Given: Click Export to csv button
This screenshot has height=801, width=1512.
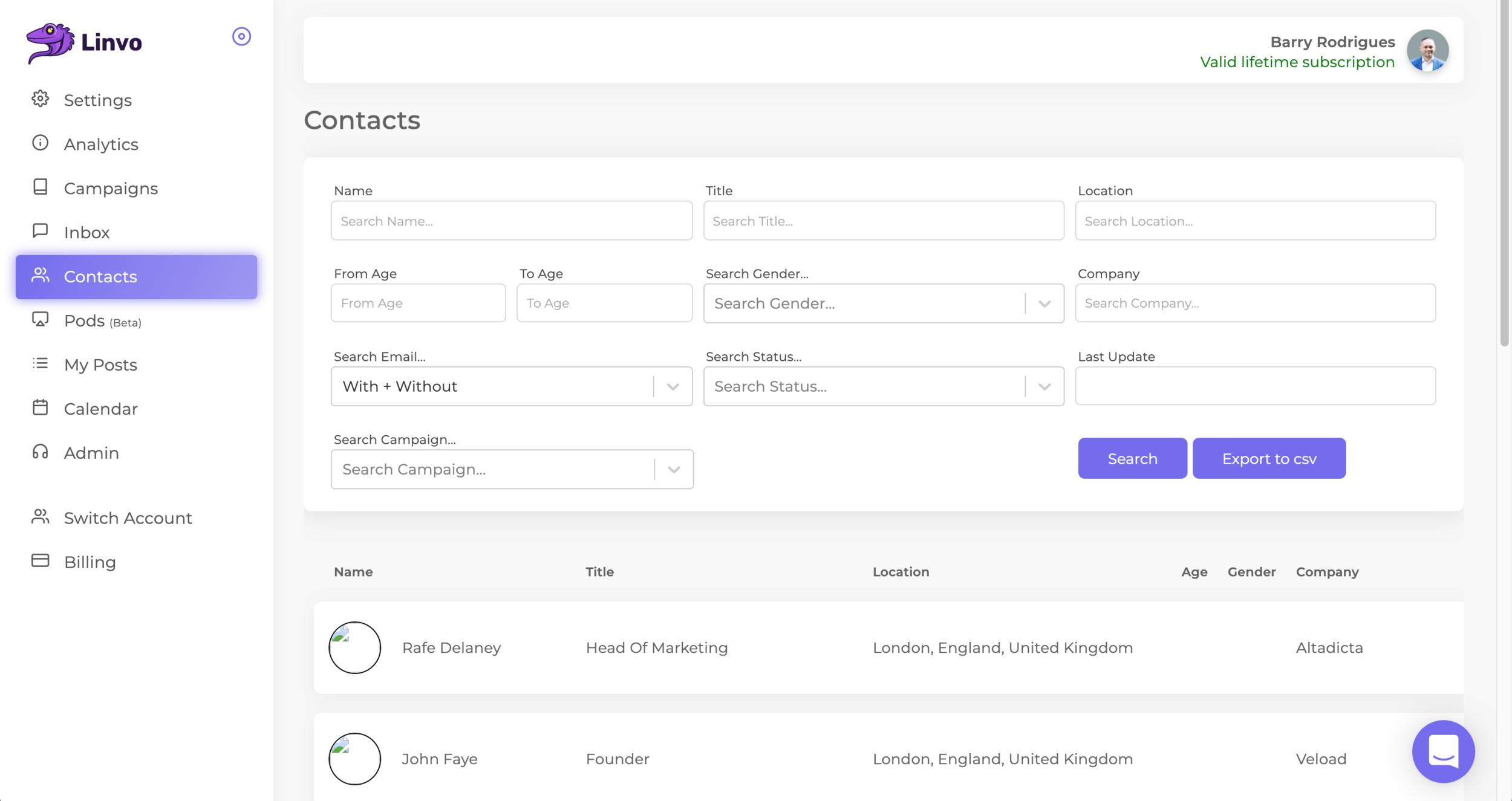Looking at the screenshot, I should pos(1269,459).
